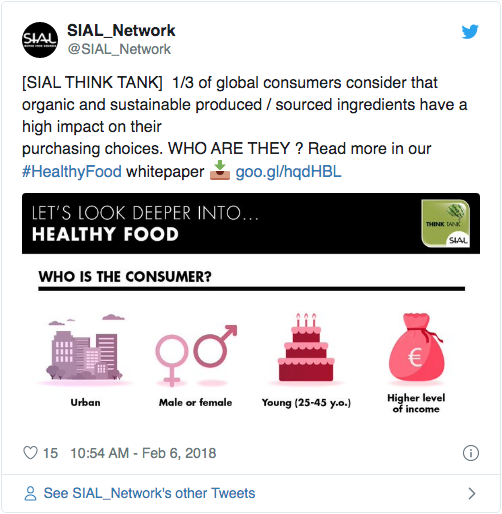Click the Healthy Food black banner image

[x=251, y=223]
